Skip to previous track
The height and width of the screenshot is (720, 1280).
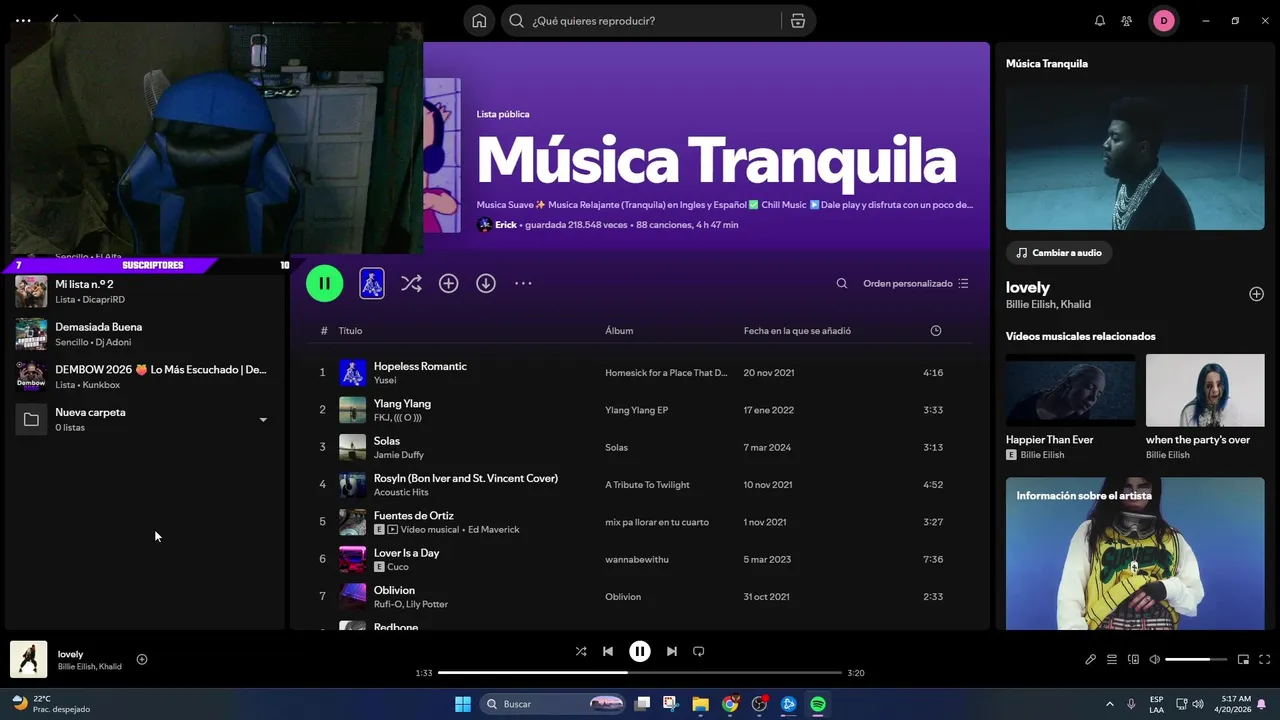[x=608, y=651]
